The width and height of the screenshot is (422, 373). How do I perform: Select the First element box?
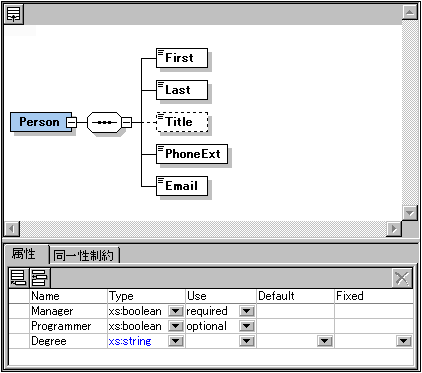tap(182, 58)
